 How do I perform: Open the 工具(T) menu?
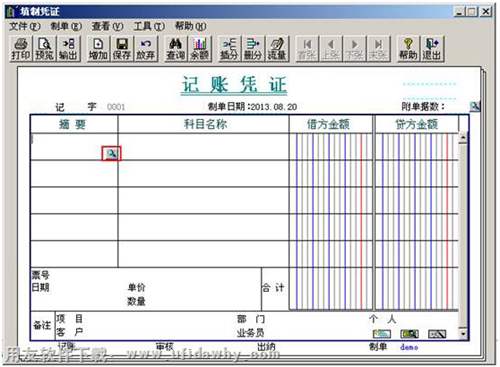coord(149,26)
